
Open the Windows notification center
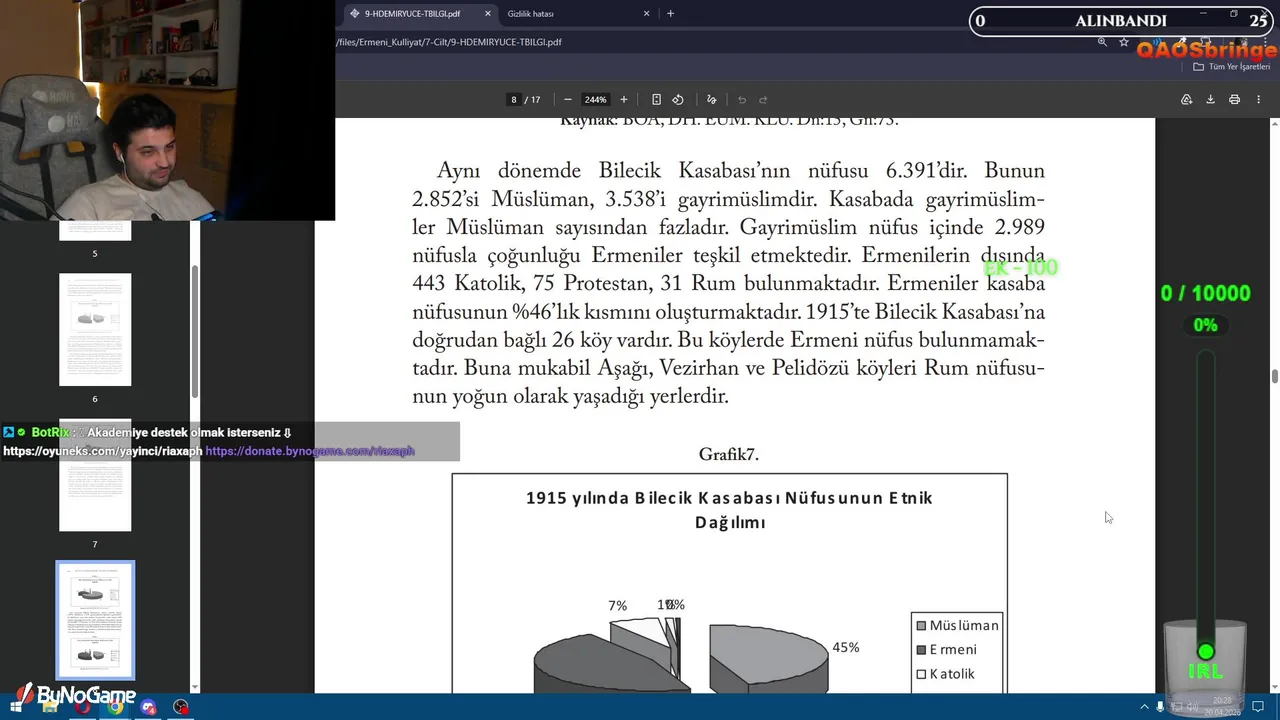click(x=1258, y=707)
